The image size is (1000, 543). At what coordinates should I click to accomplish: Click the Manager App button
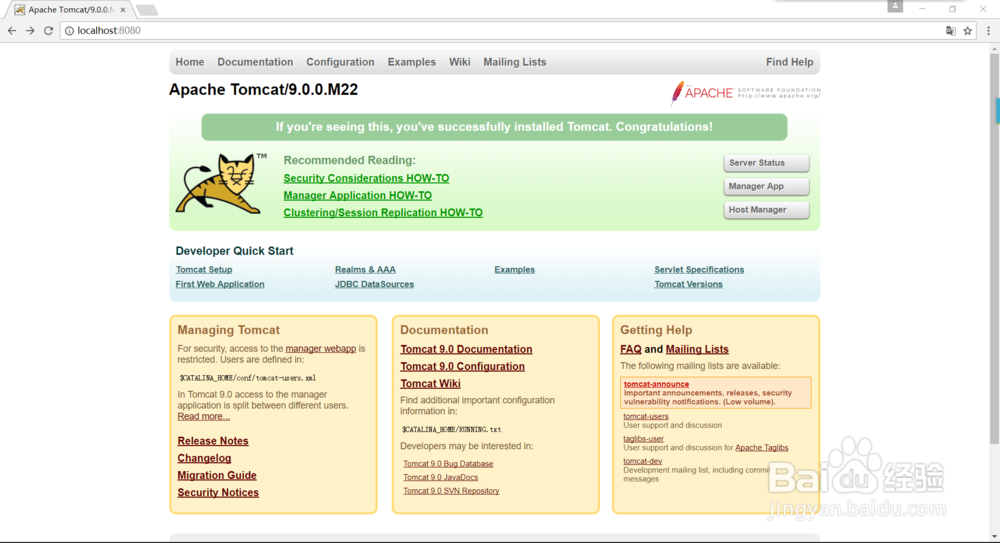click(x=766, y=186)
